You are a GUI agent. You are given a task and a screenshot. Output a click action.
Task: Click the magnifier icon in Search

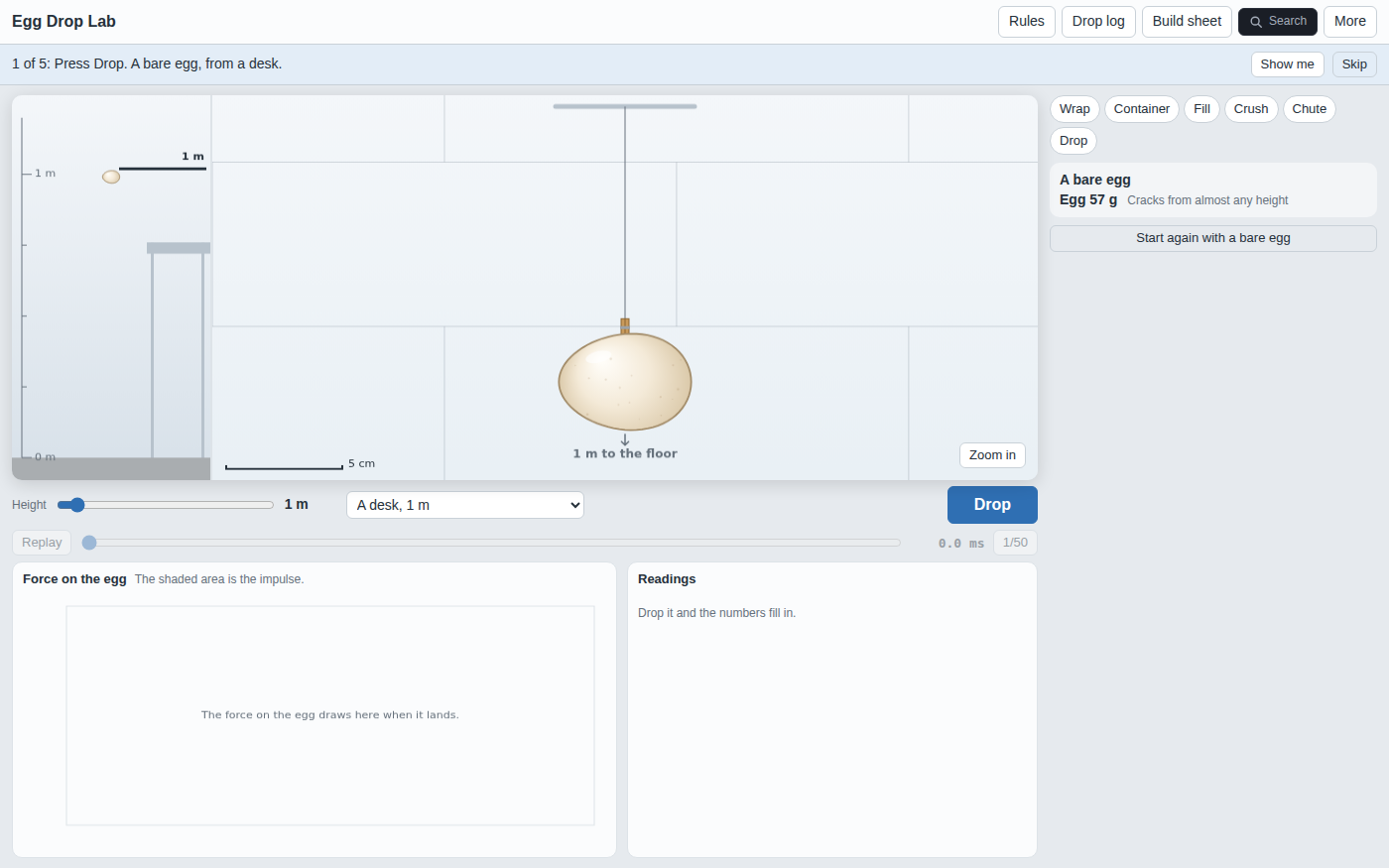click(x=1256, y=22)
